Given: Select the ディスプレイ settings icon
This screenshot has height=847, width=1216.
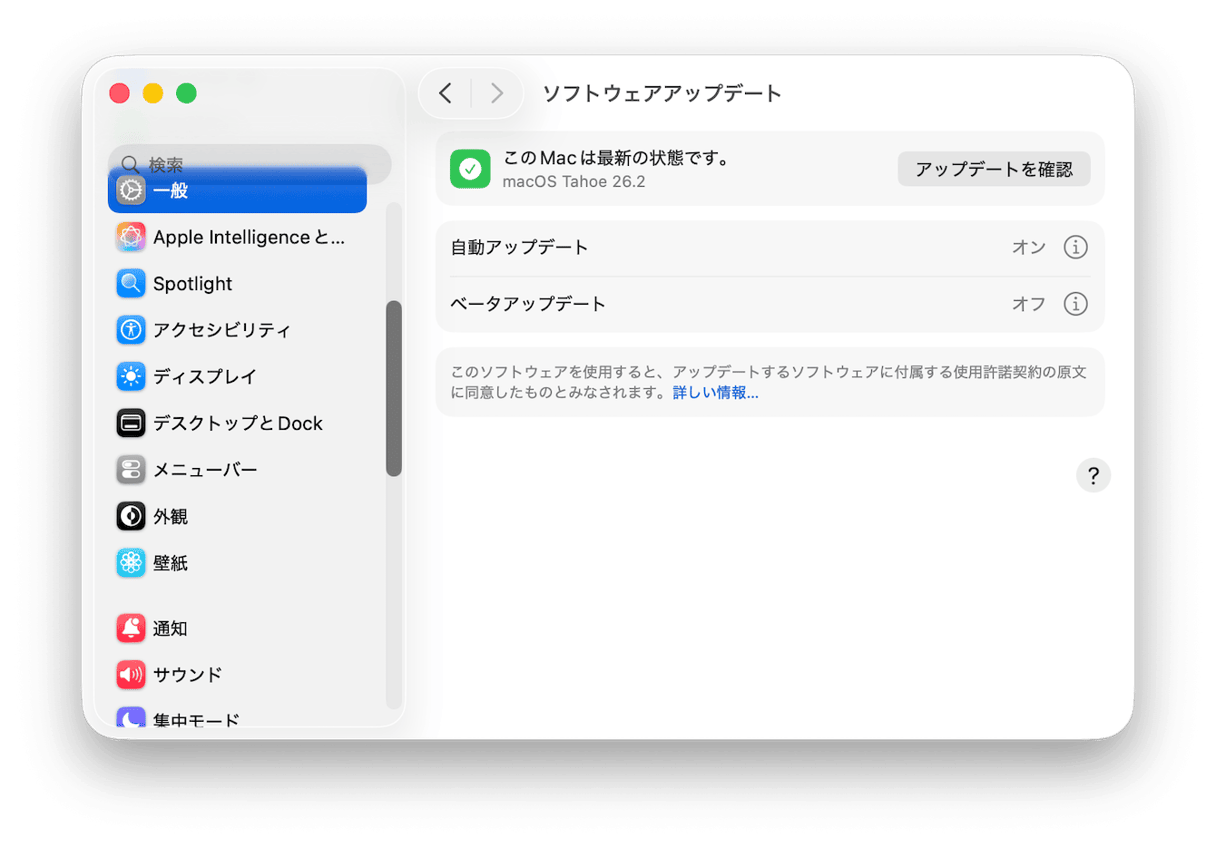Looking at the screenshot, I should (x=131, y=376).
